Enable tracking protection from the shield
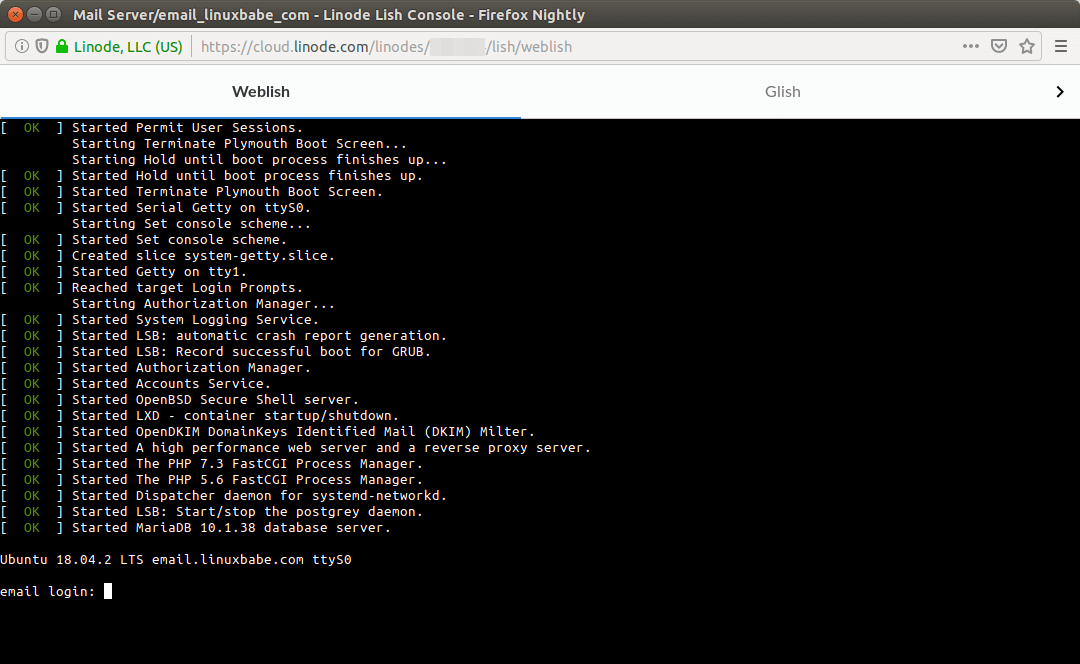This screenshot has width=1080, height=664. 42,46
